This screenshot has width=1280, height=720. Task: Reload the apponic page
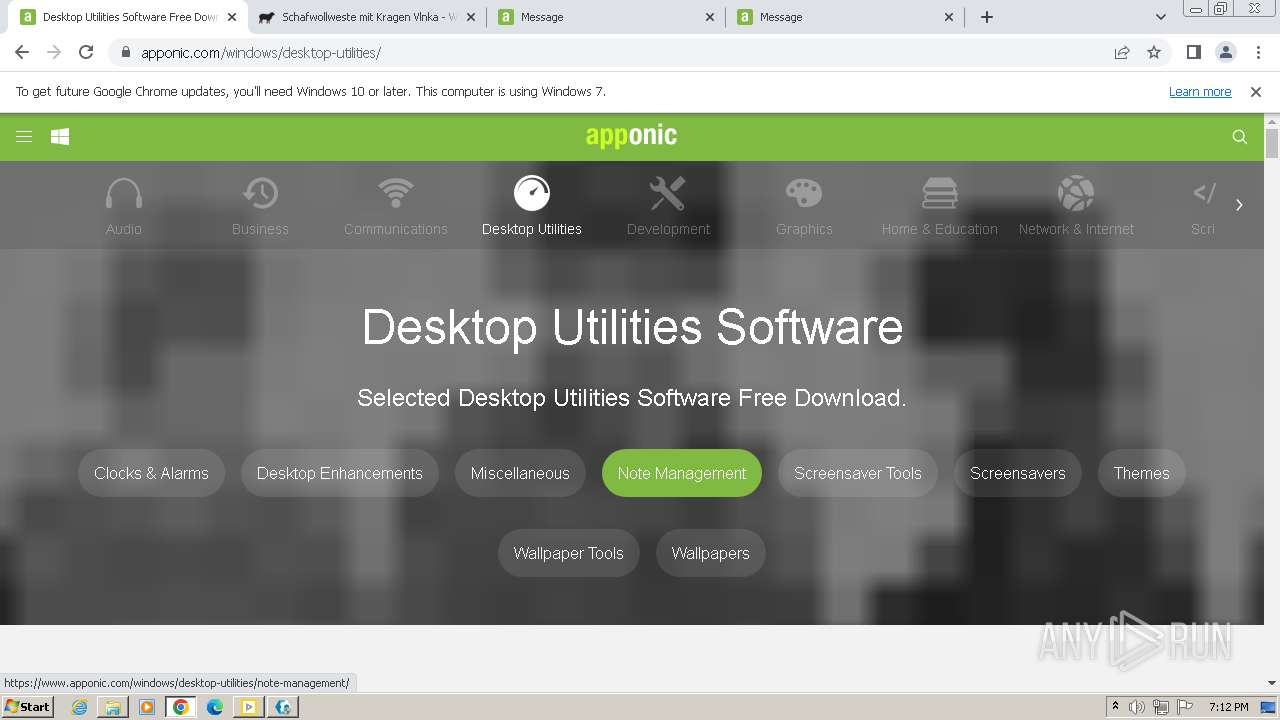(86, 53)
